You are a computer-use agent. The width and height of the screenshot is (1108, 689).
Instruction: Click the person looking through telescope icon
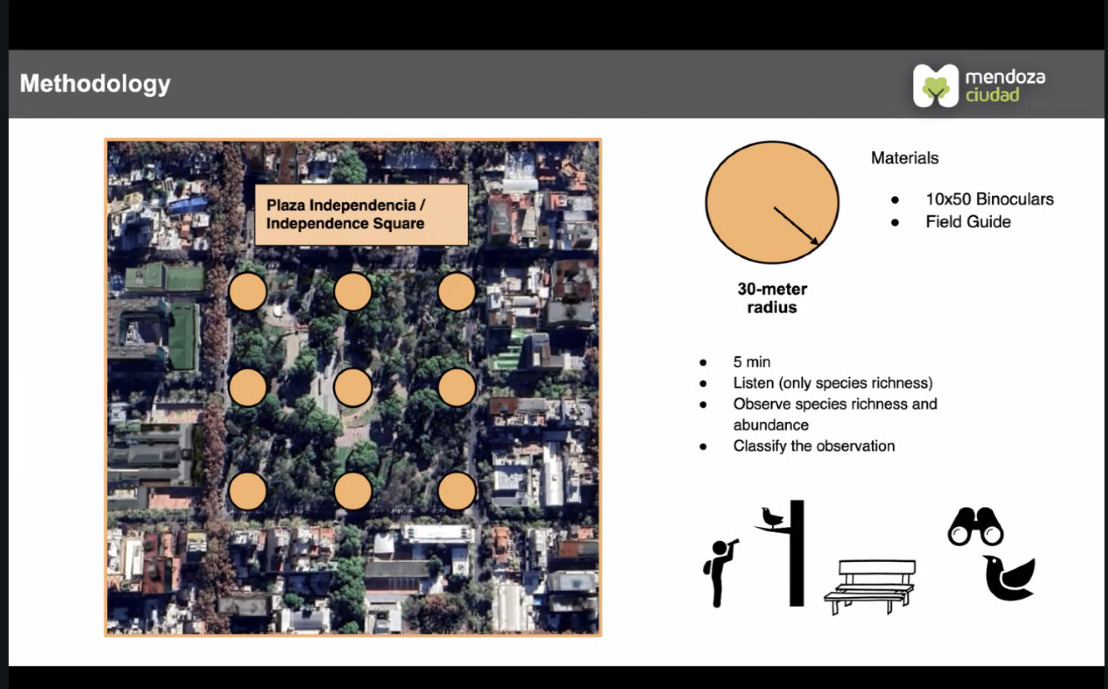[720, 570]
